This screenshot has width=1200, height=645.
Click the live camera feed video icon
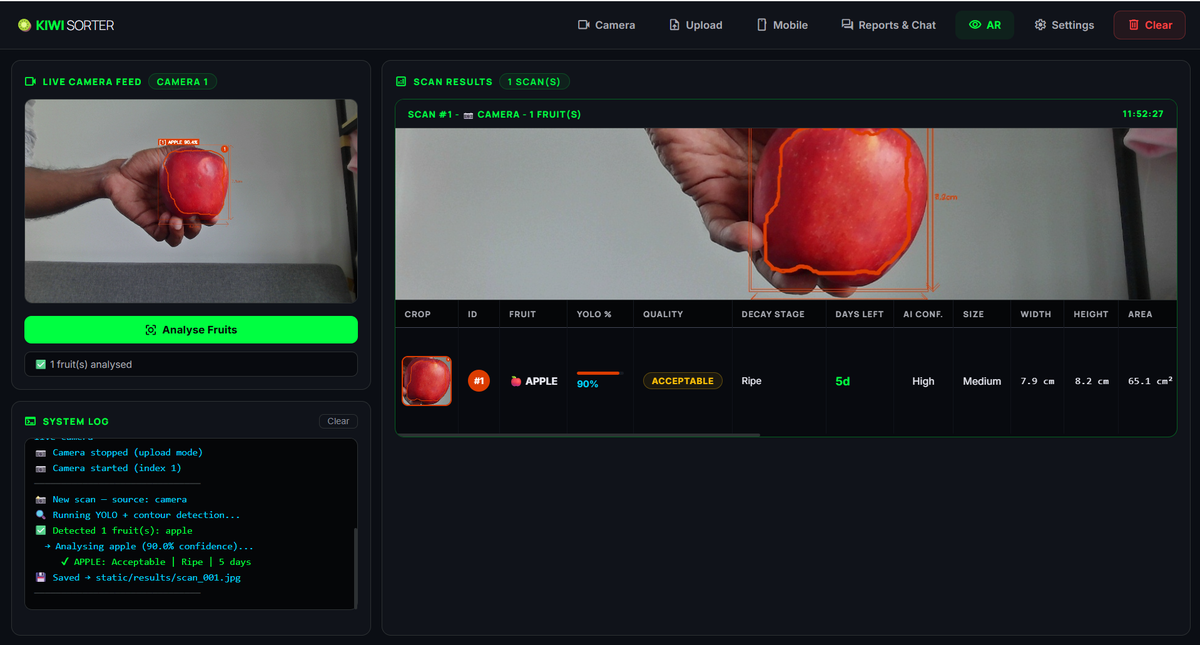pos(31,82)
